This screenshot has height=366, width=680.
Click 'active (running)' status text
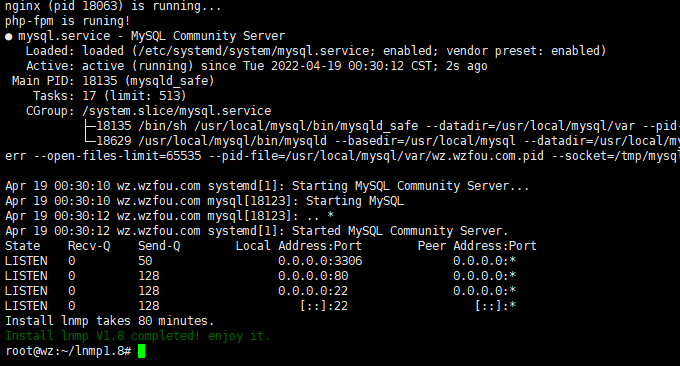(x=137, y=66)
